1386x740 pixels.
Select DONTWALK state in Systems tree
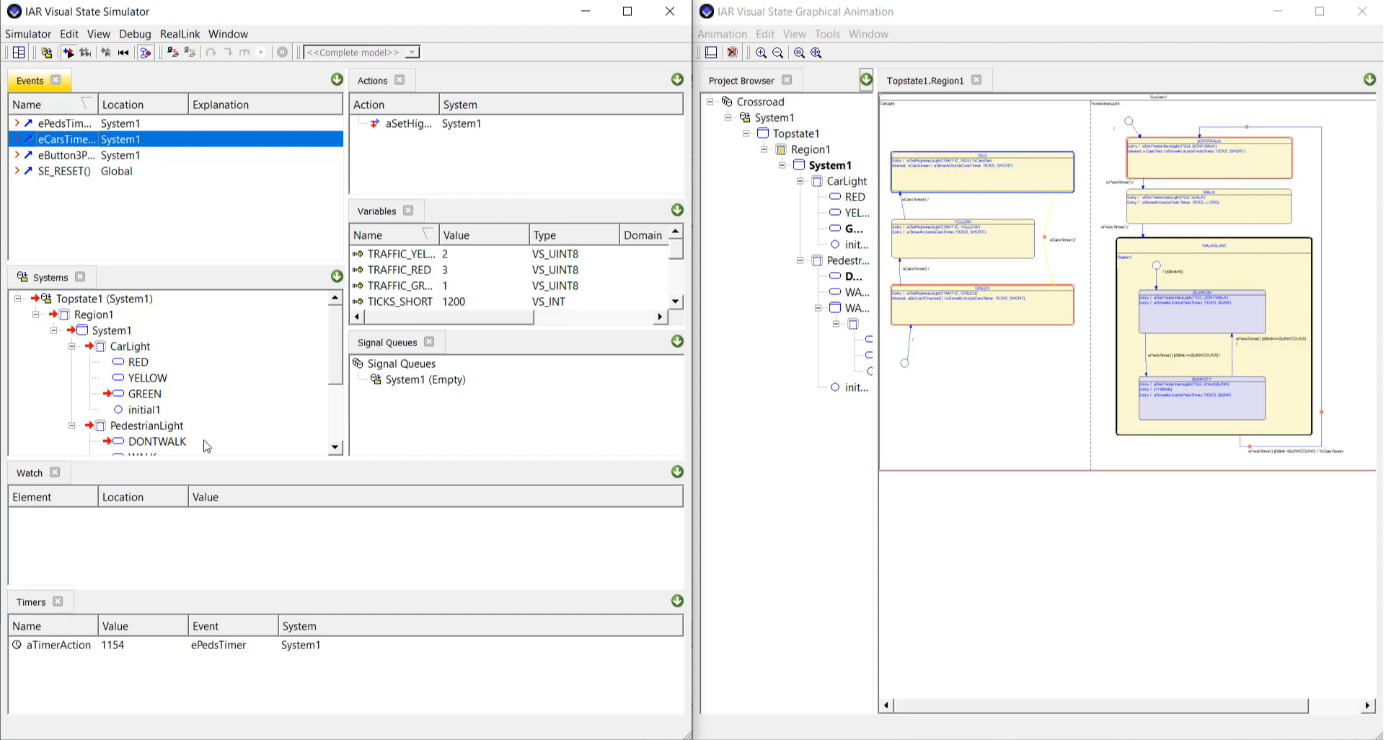click(x=157, y=441)
